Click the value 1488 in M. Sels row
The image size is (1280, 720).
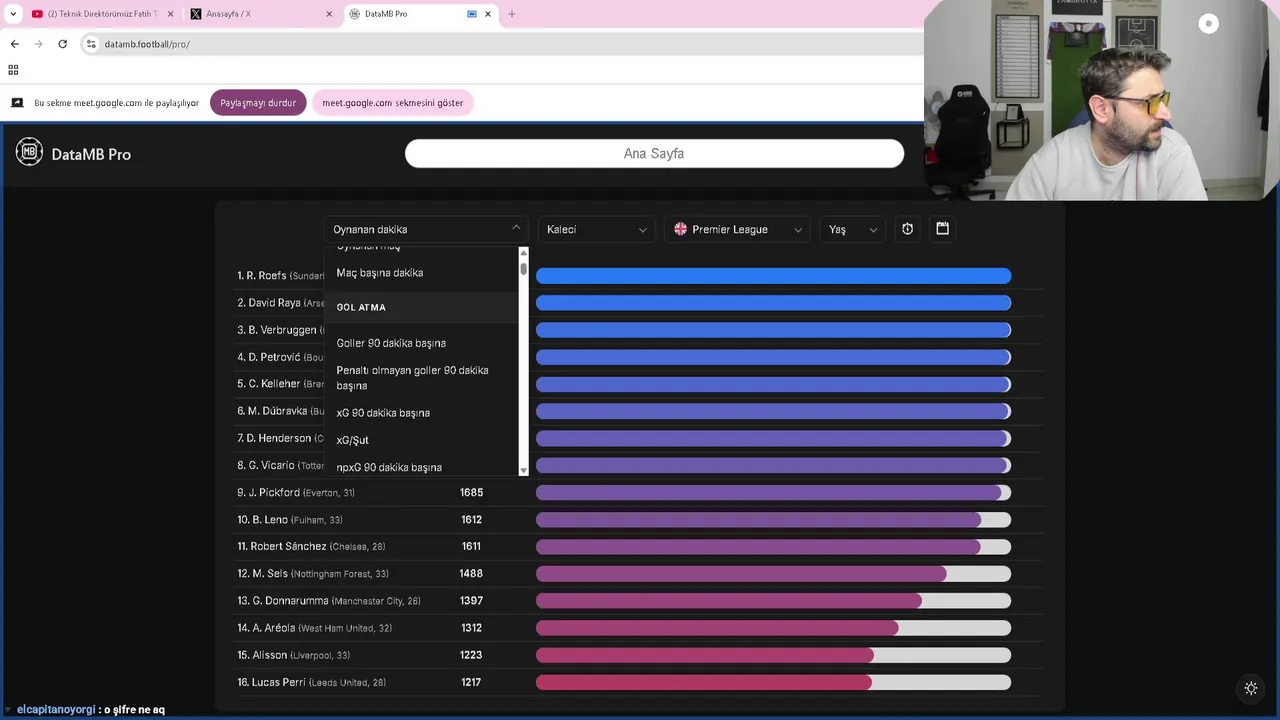coord(471,574)
